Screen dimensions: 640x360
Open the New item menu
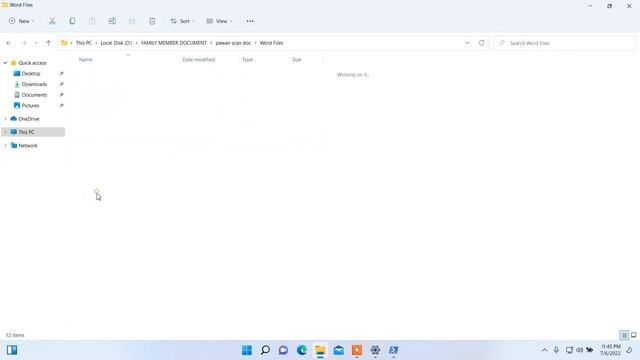pos(22,21)
